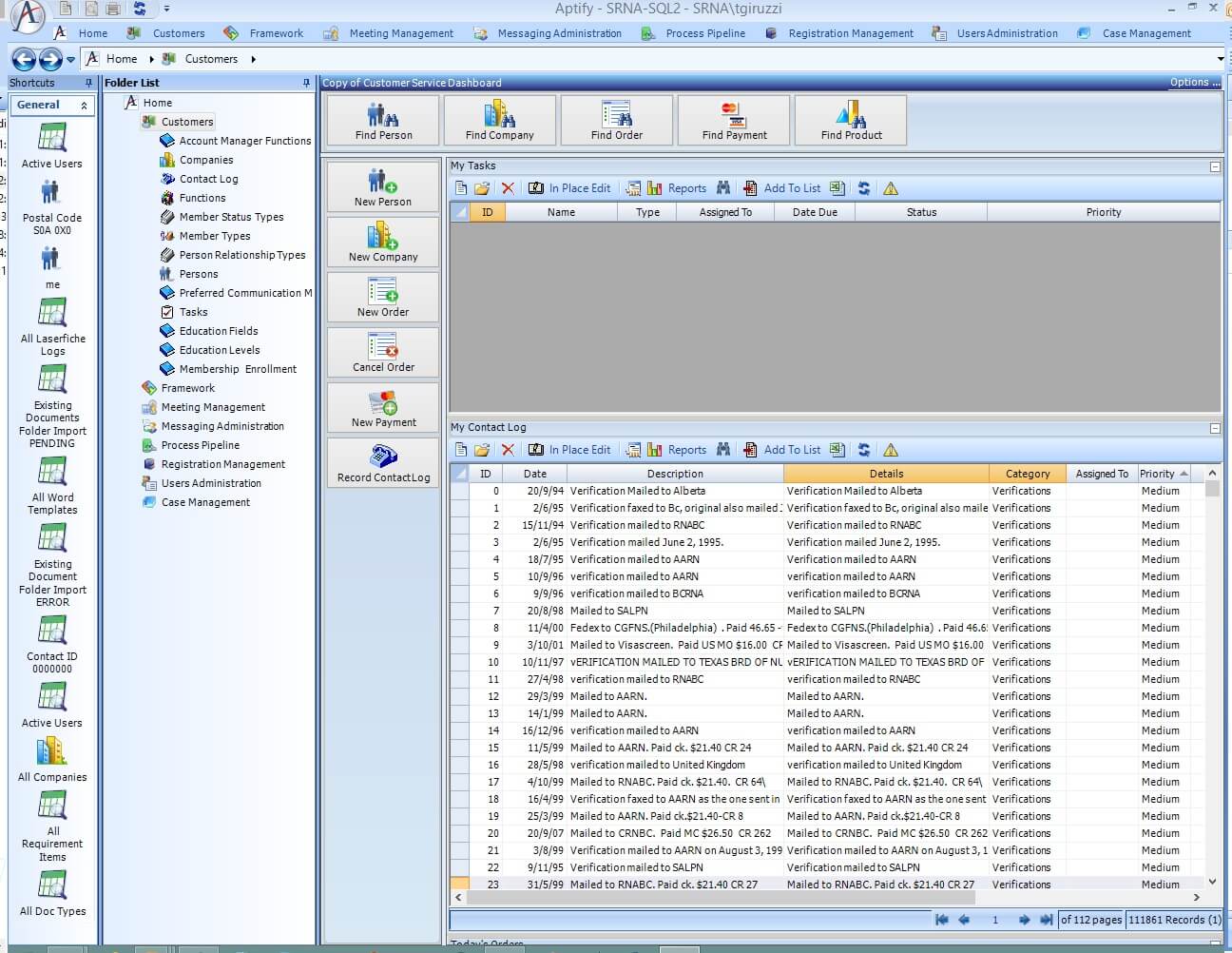Open the Registration Management menu tab
This screenshot has width=1232, height=953.
[839, 33]
